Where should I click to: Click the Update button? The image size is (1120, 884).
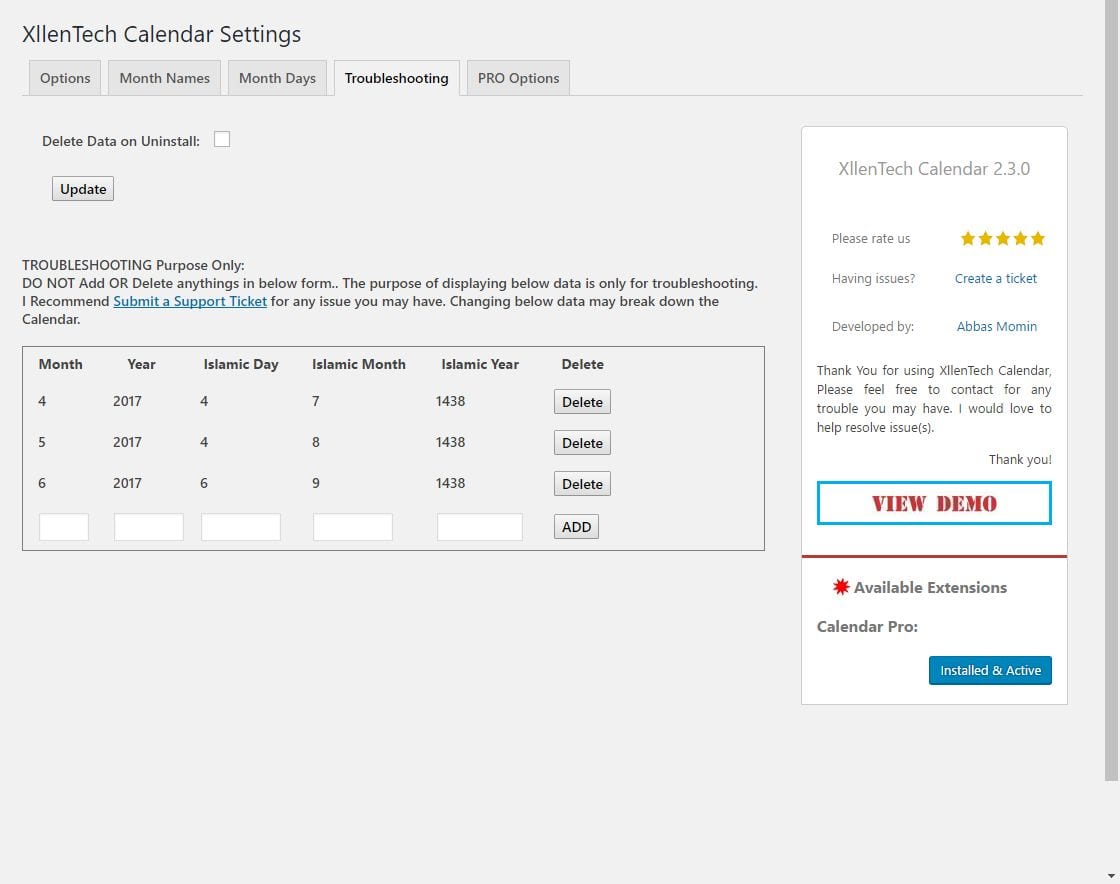[x=83, y=189]
